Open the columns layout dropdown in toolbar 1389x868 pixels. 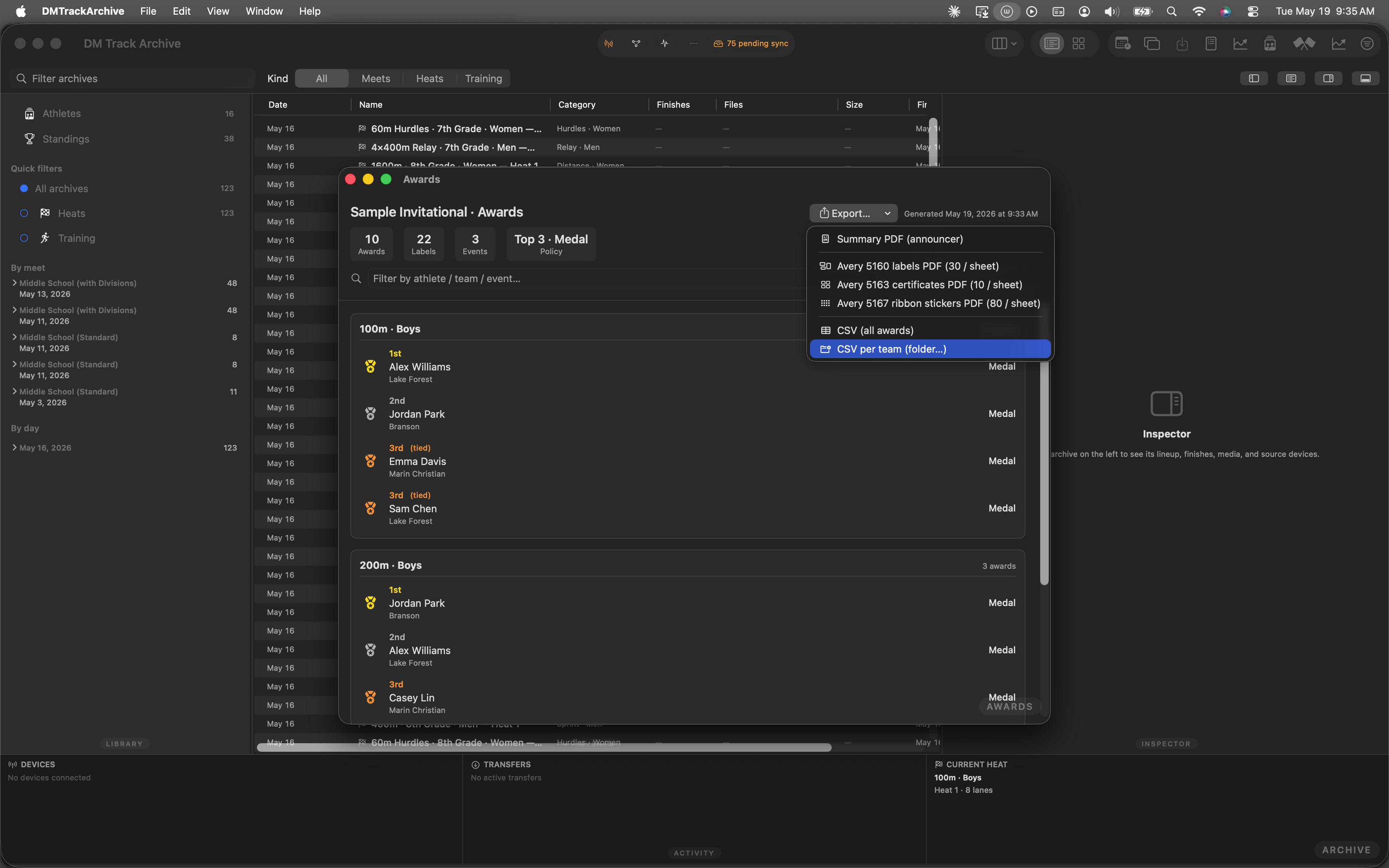pyautogui.click(x=1004, y=44)
